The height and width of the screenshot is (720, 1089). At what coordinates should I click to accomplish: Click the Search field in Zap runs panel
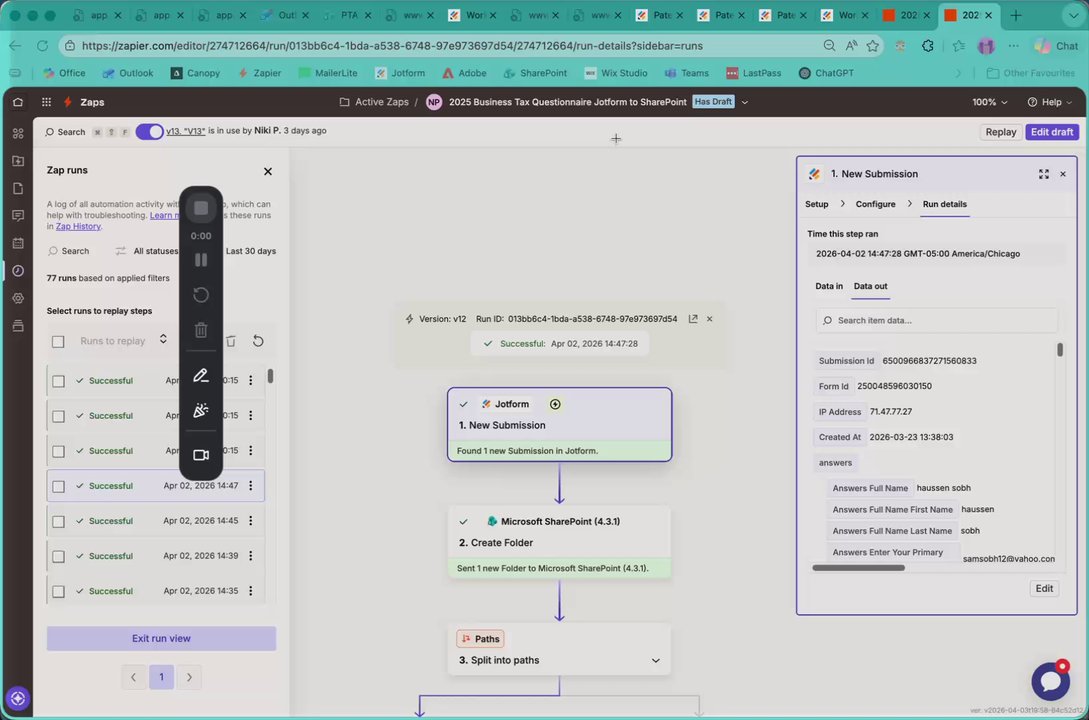69,251
